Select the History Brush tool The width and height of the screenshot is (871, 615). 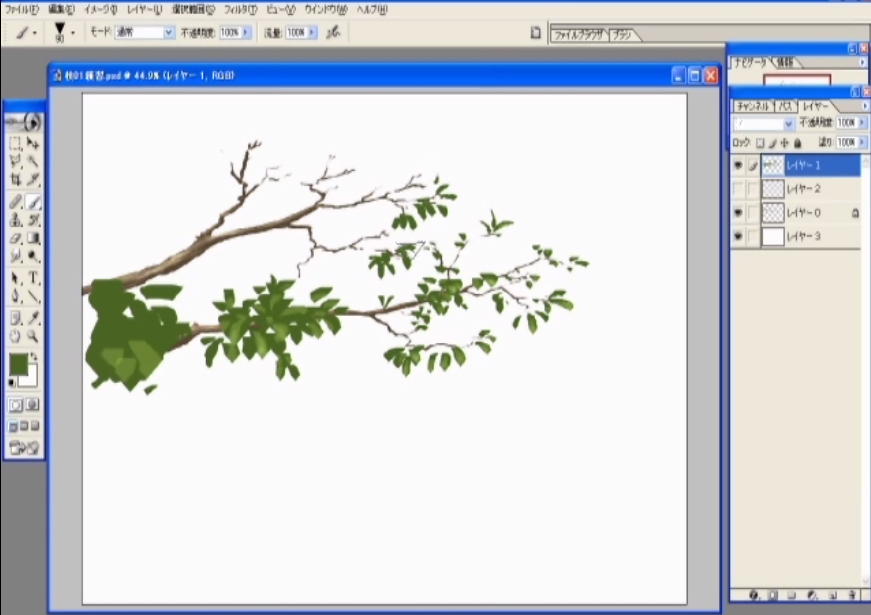(x=33, y=220)
